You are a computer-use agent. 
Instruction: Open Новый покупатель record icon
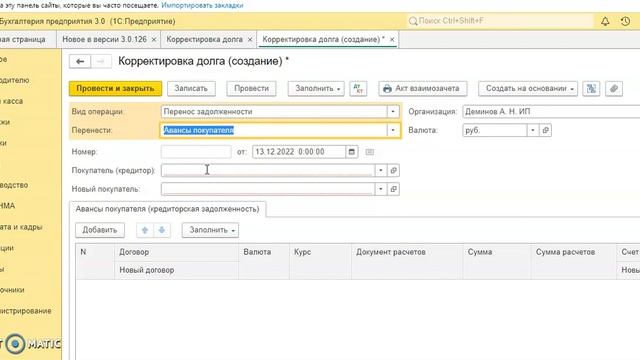pos(393,189)
